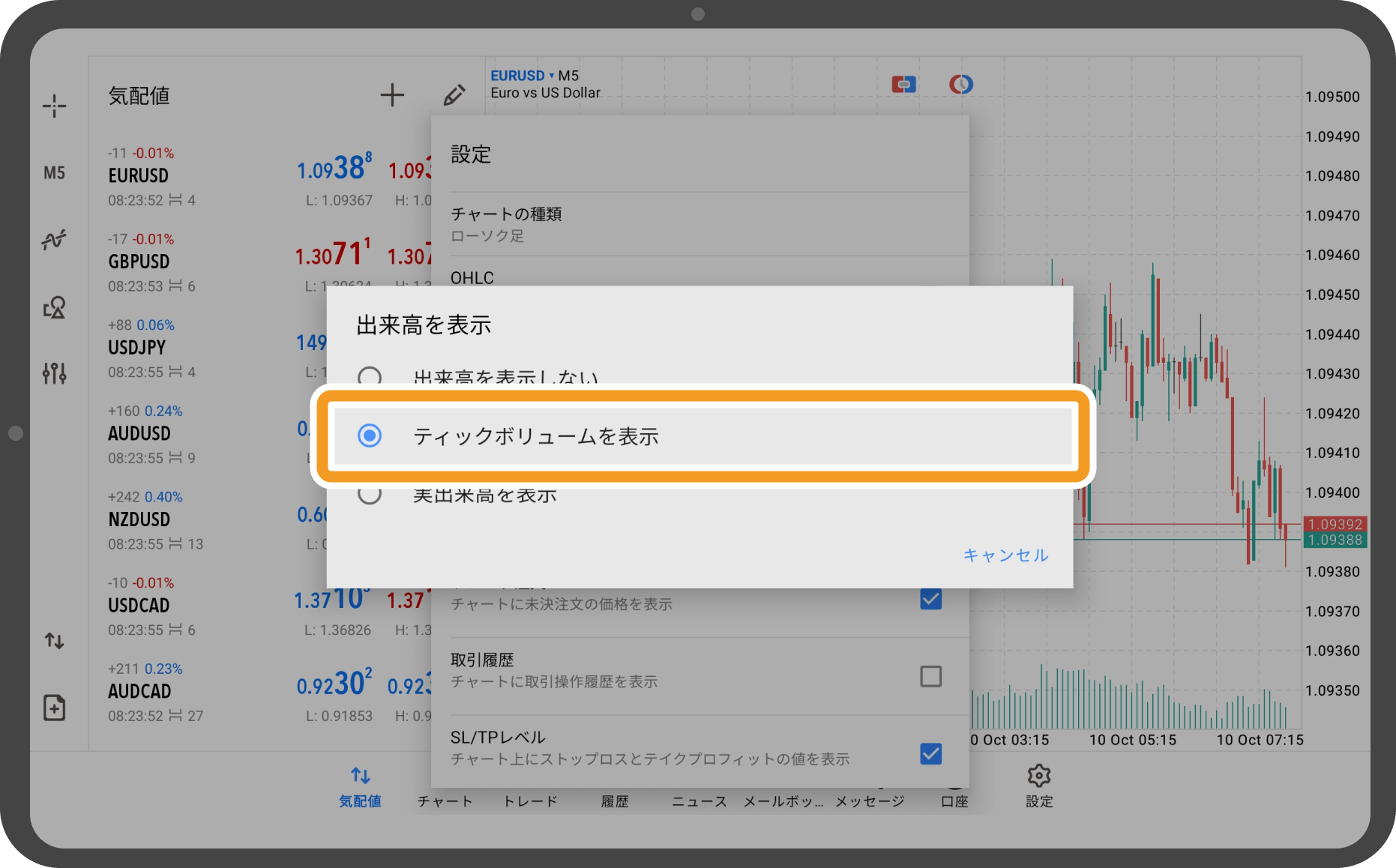Tap the 設定 panel header
The height and width of the screenshot is (868, 1396).
471,154
